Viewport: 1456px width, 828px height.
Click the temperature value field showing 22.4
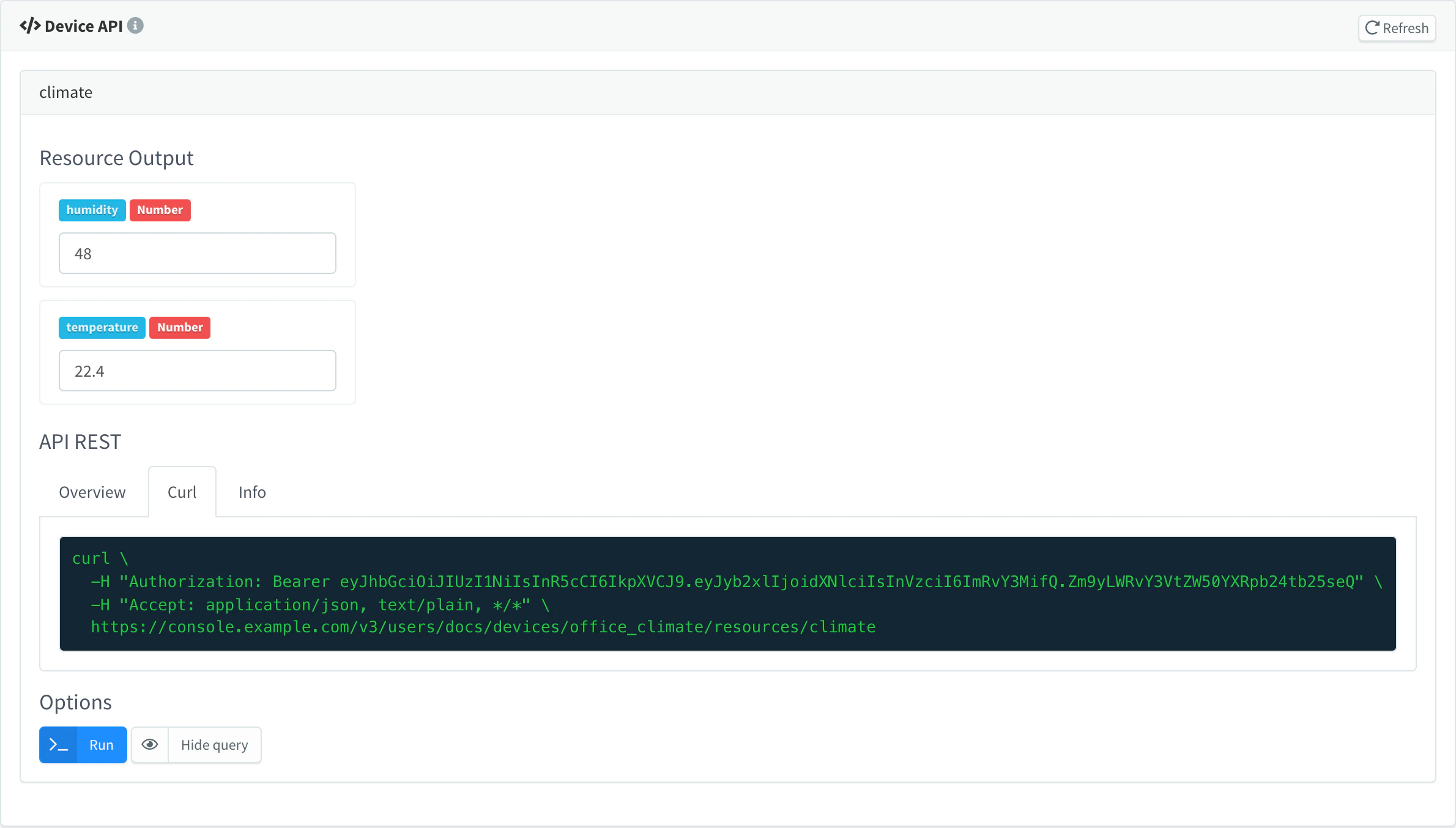tap(198, 371)
